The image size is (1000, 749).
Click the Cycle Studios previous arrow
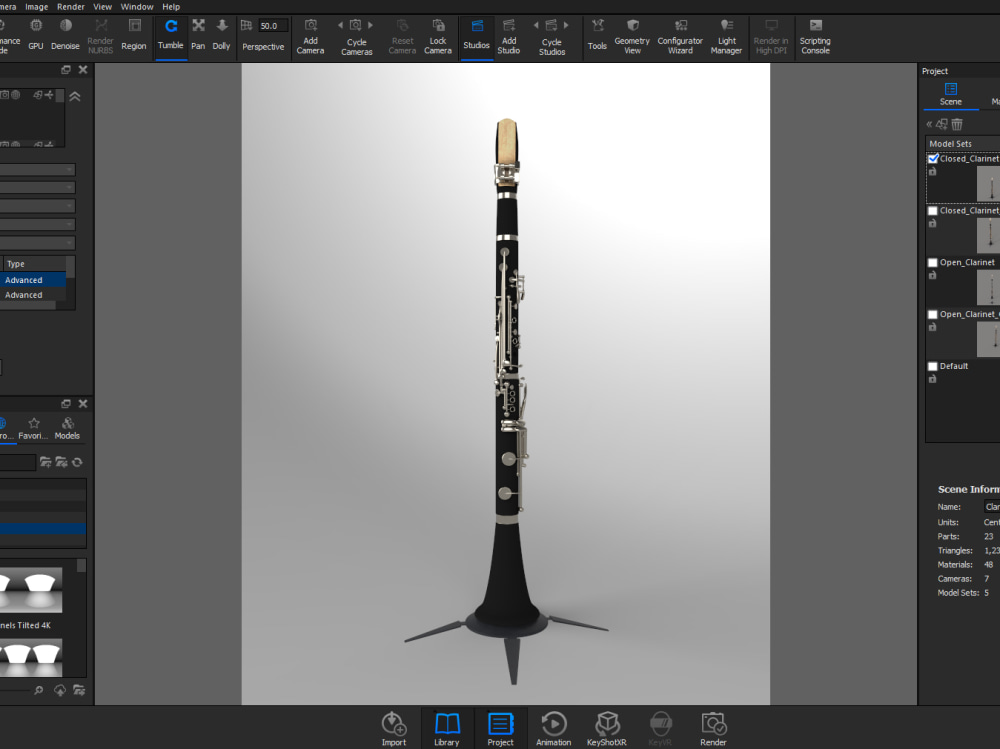[536, 24]
